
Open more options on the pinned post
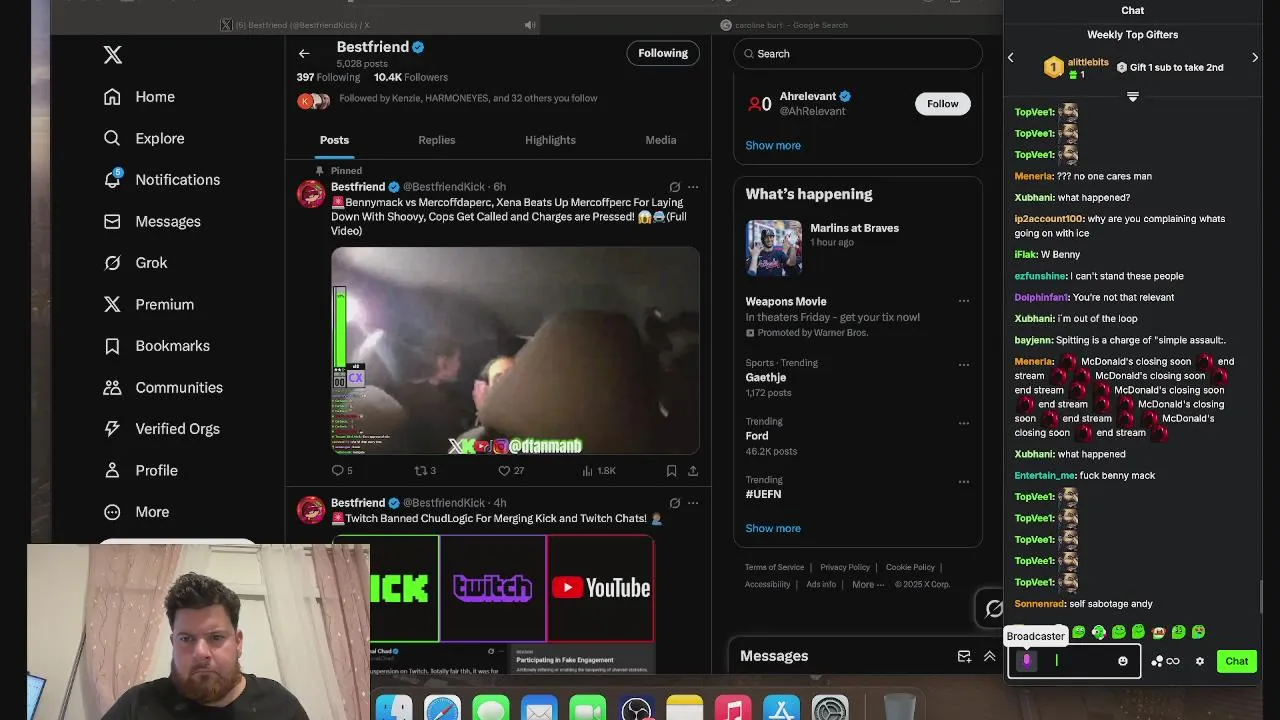click(693, 187)
